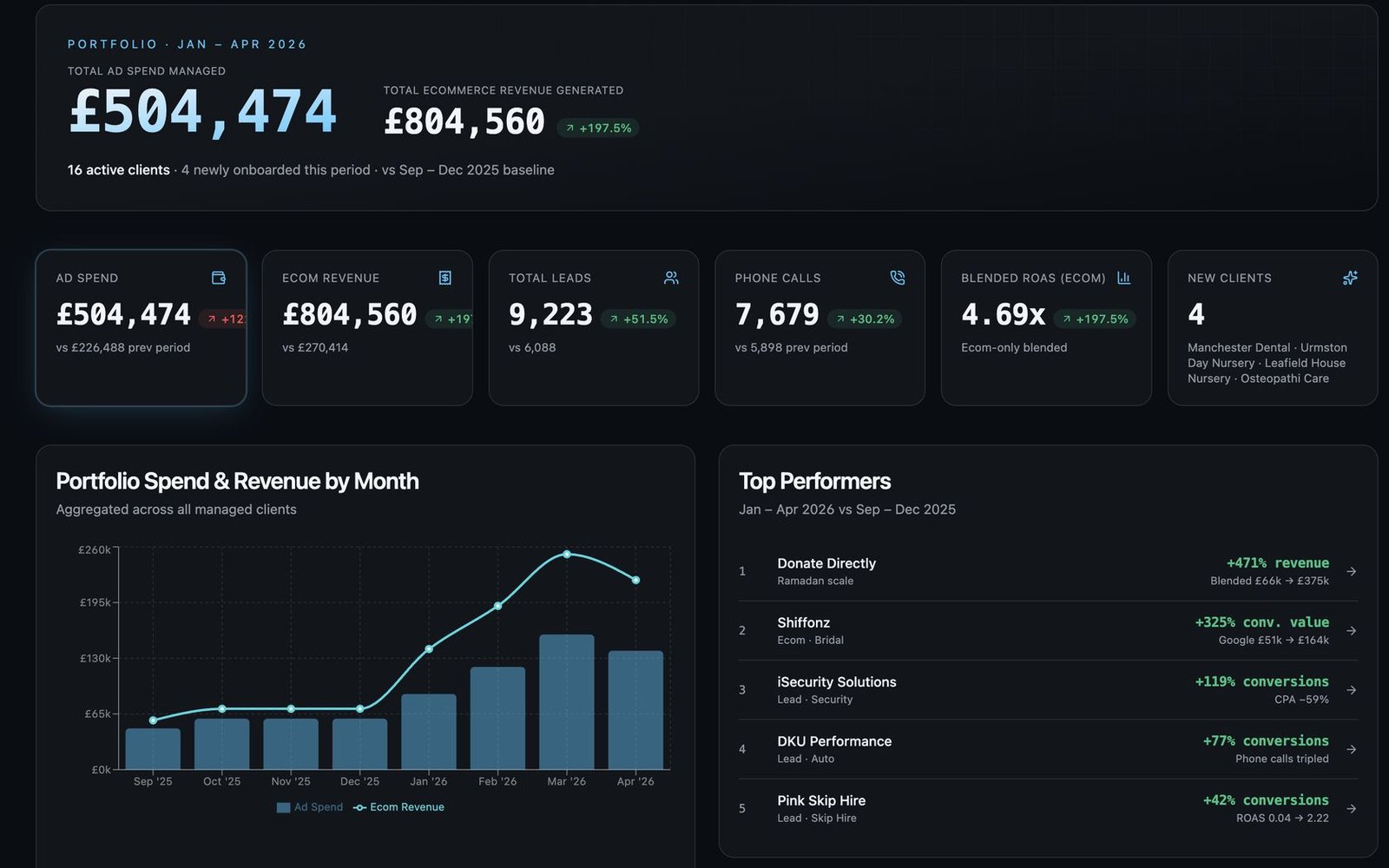Select the New Clients metric card
Image resolution: width=1389 pixels, height=868 pixels.
coord(1273,328)
